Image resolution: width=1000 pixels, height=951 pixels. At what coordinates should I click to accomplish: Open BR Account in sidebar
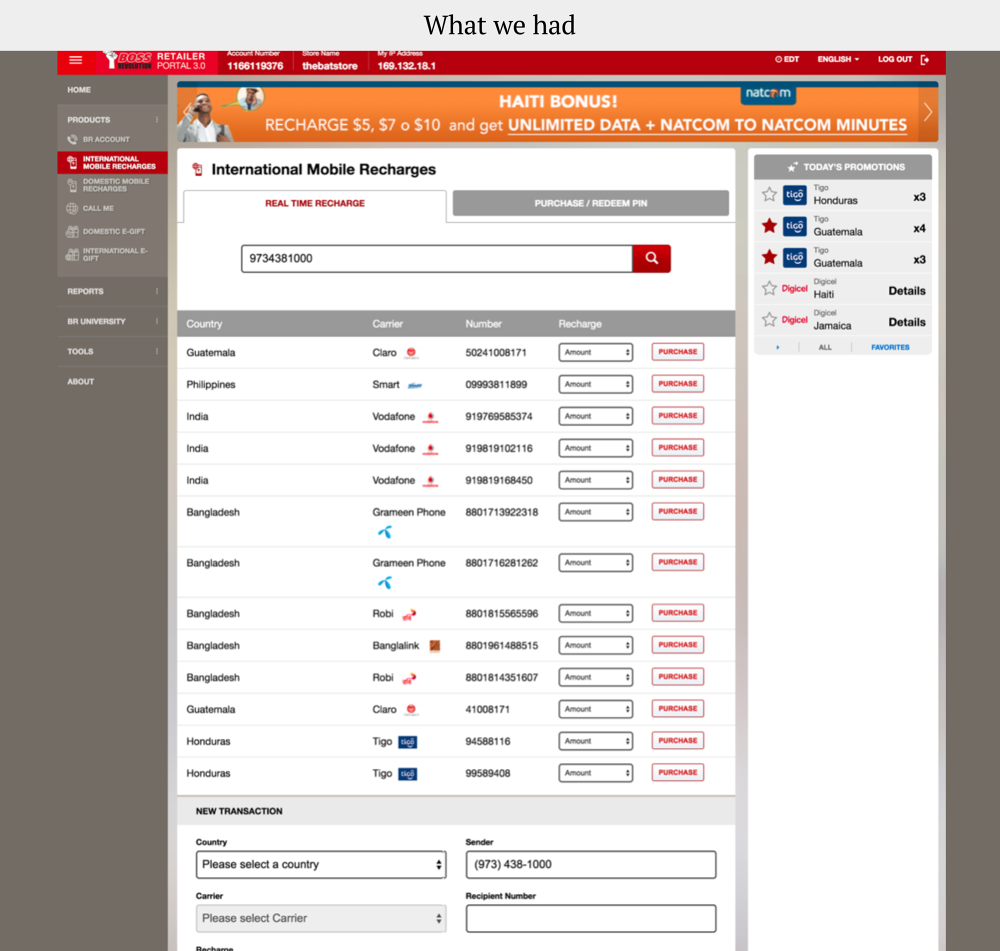(x=106, y=140)
